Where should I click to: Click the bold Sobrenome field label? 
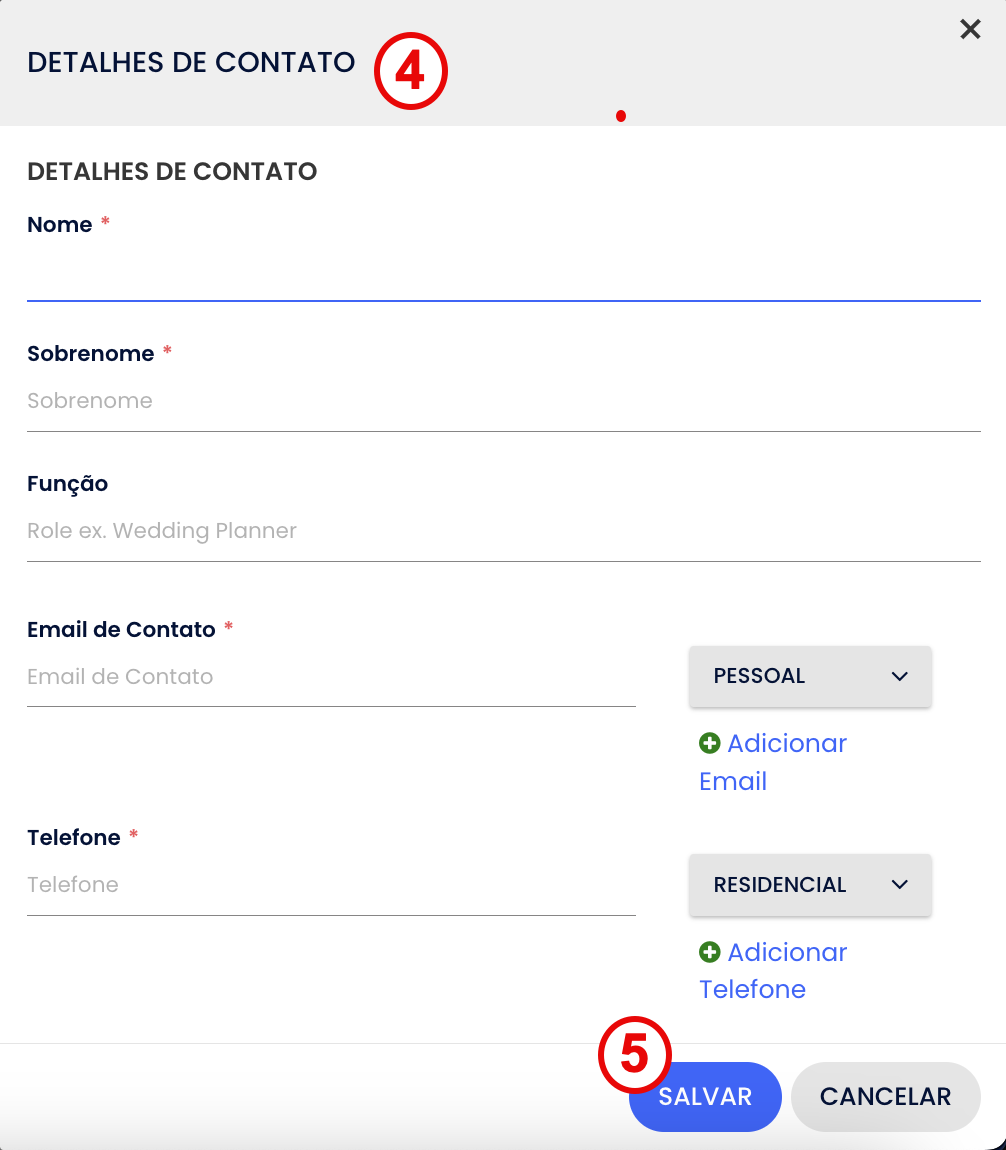[x=91, y=354]
